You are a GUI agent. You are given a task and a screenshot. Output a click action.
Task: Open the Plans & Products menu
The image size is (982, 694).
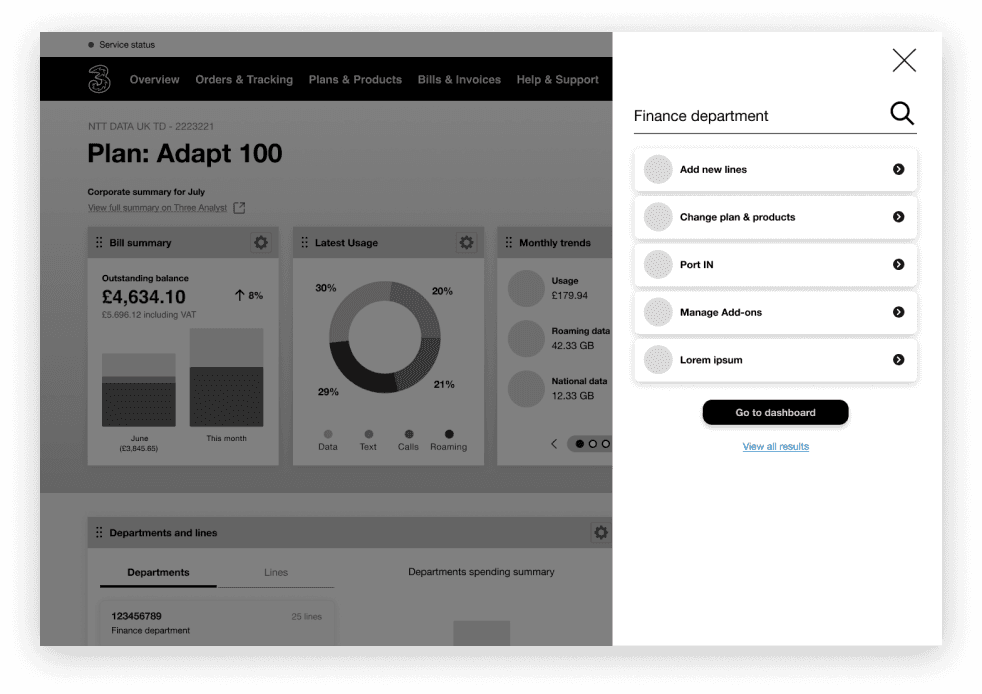click(x=355, y=80)
